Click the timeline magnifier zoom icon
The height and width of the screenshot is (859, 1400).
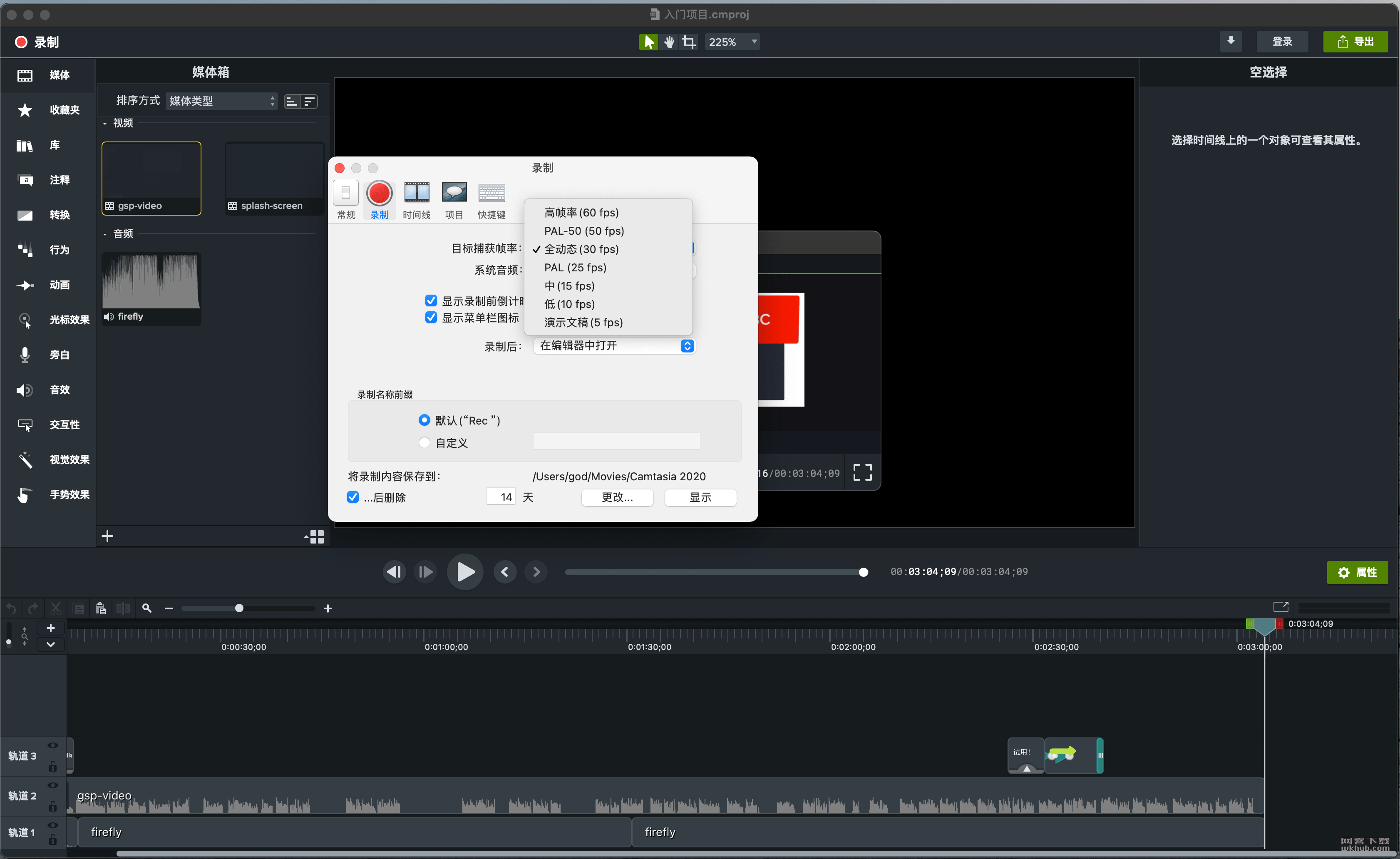tap(146, 608)
